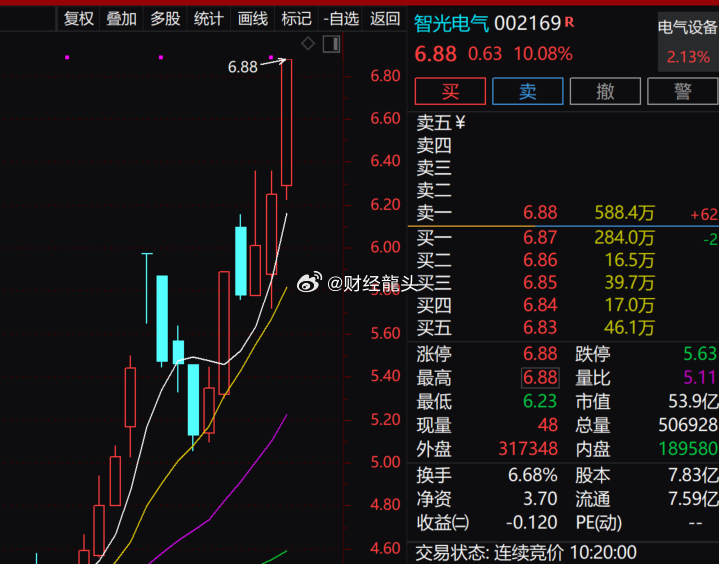Click 总量 value 506928
The width and height of the screenshot is (719, 564).
coord(688,425)
